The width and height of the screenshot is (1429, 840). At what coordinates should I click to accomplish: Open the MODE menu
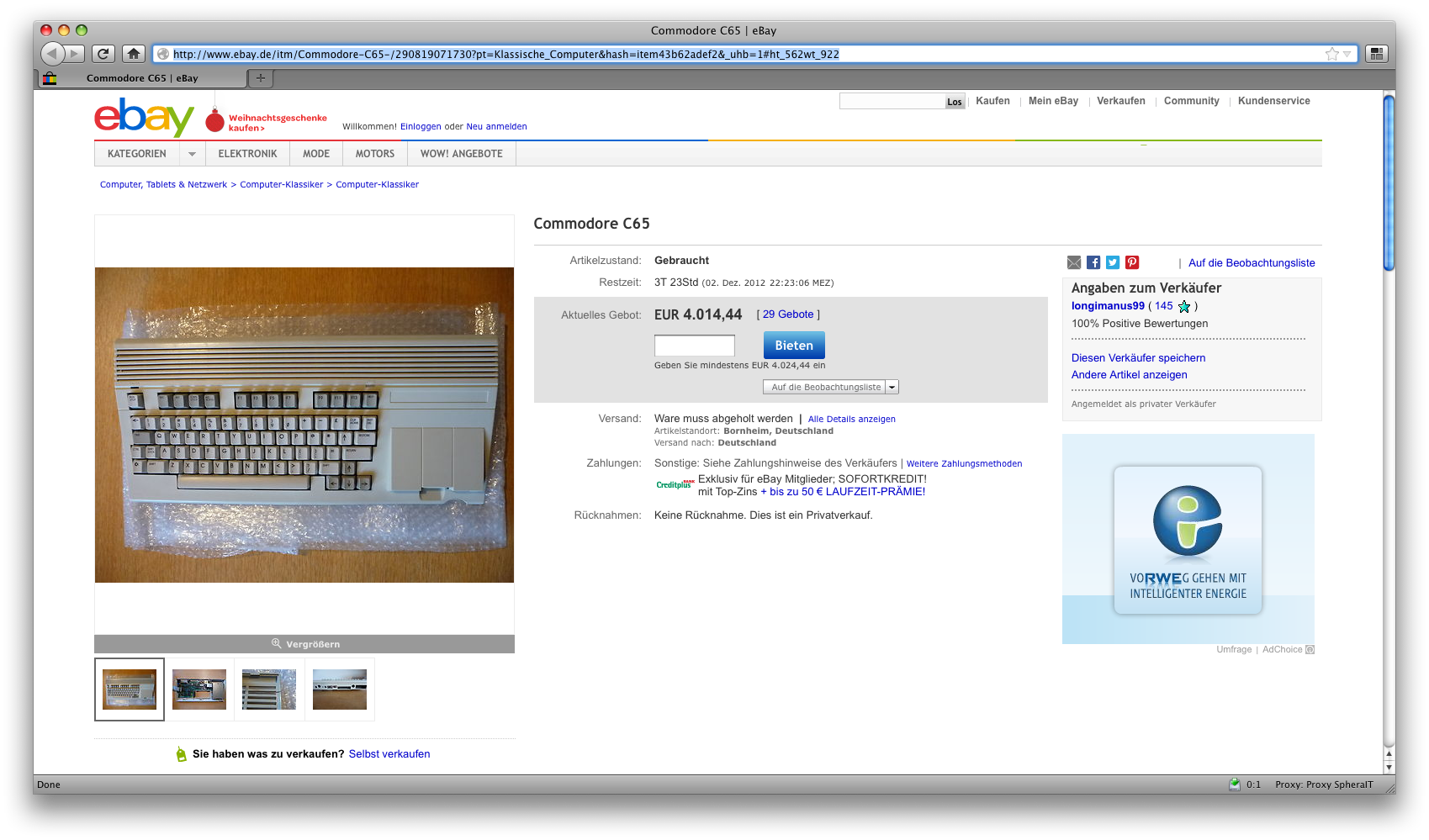point(316,154)
